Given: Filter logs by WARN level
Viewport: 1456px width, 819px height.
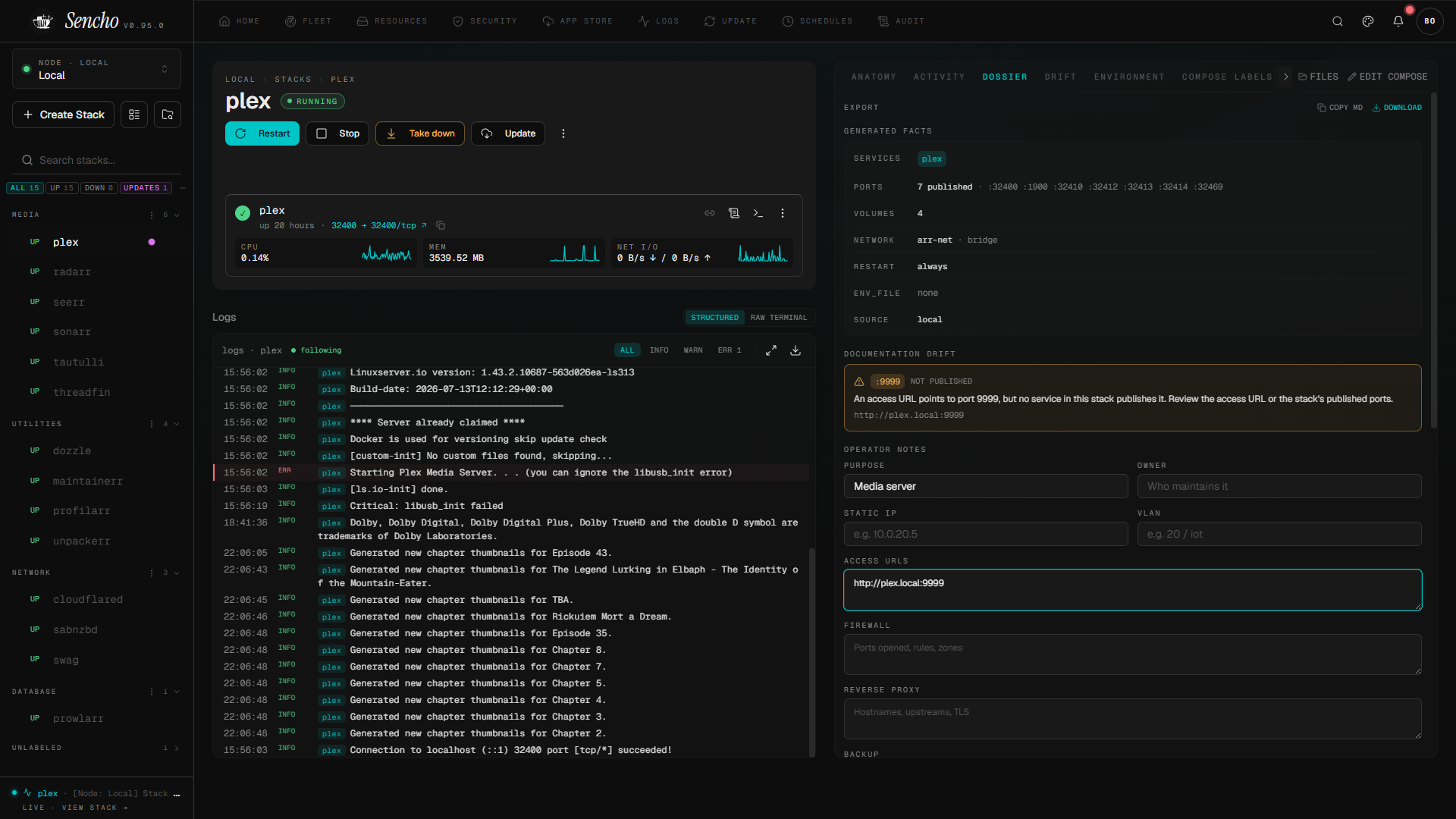Looking at the screenshot, I should click(x=693, y=350).
